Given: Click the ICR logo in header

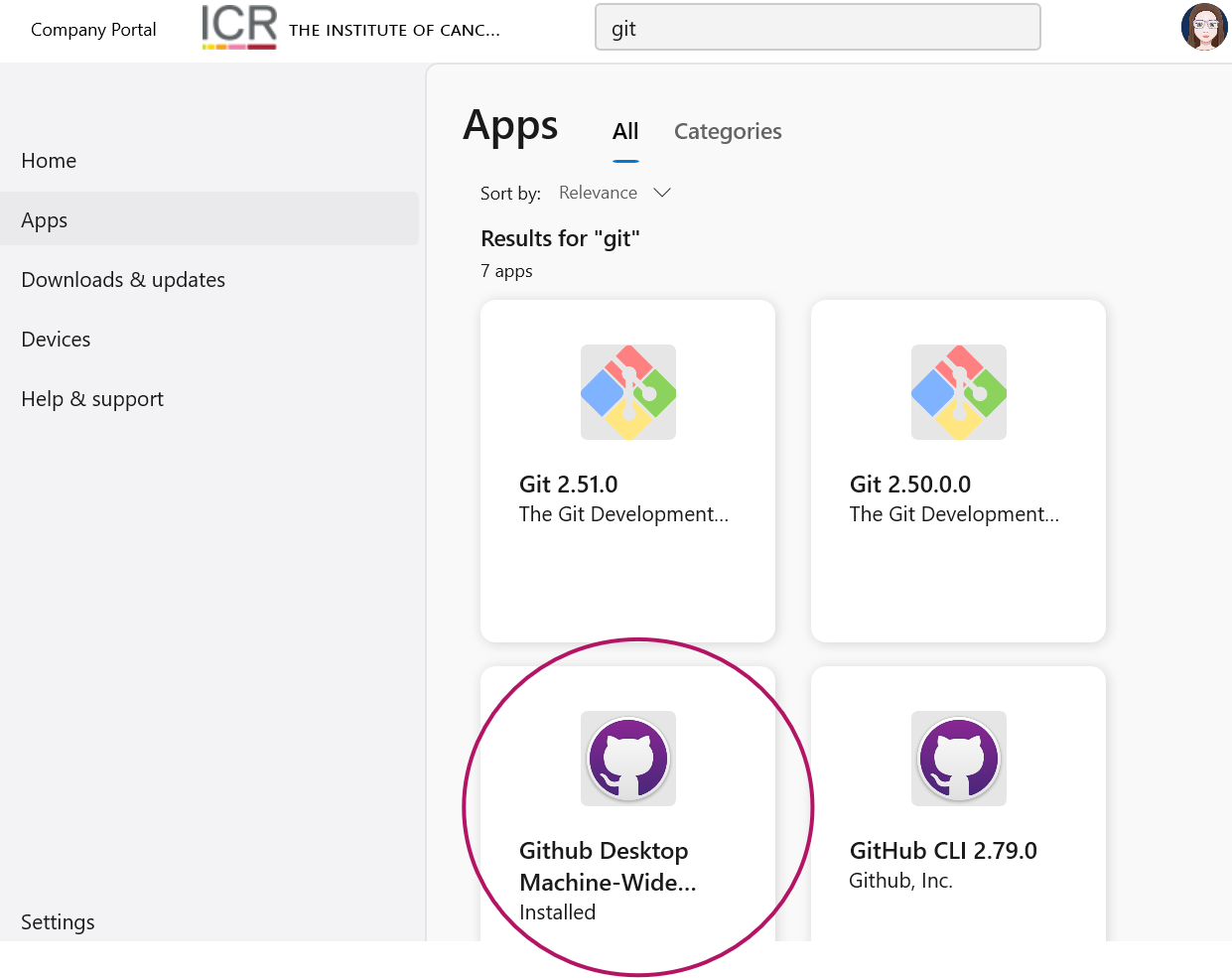Looking at the screenshot, I should 239,27.
